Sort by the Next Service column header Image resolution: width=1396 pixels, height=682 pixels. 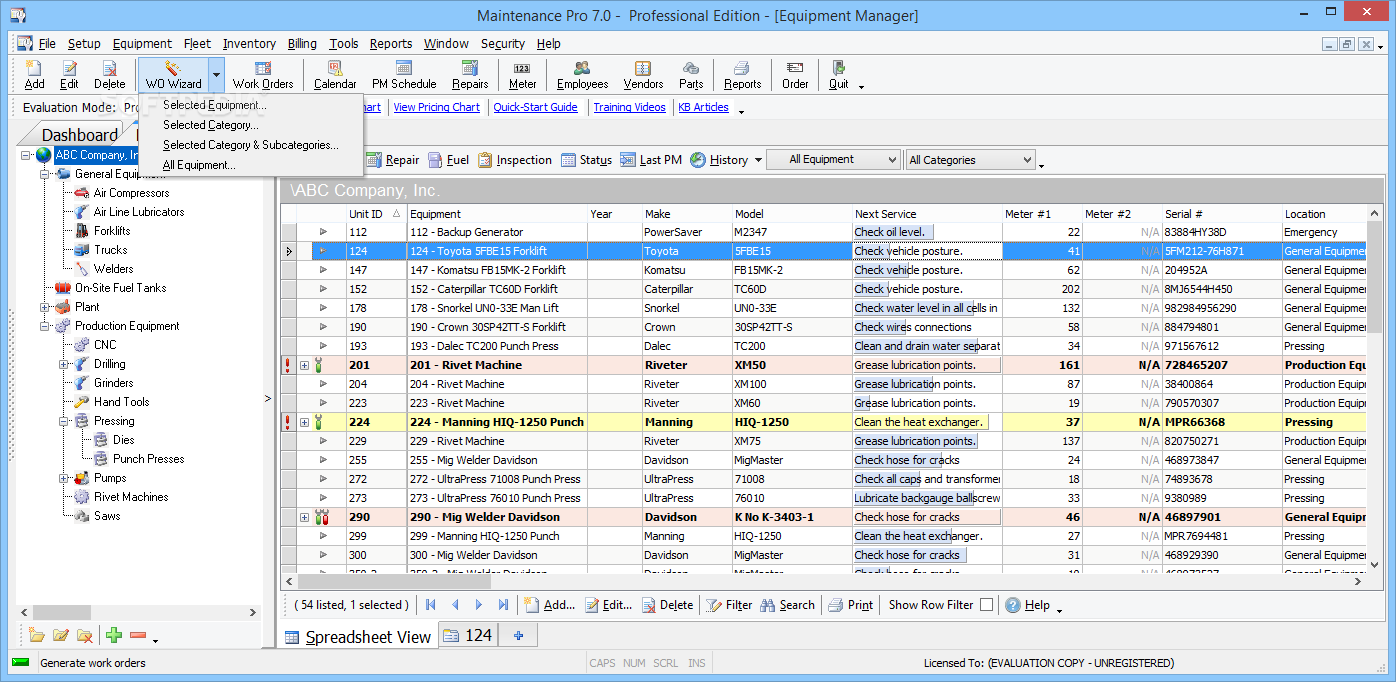pyautogui.click(x=927, y=214)
